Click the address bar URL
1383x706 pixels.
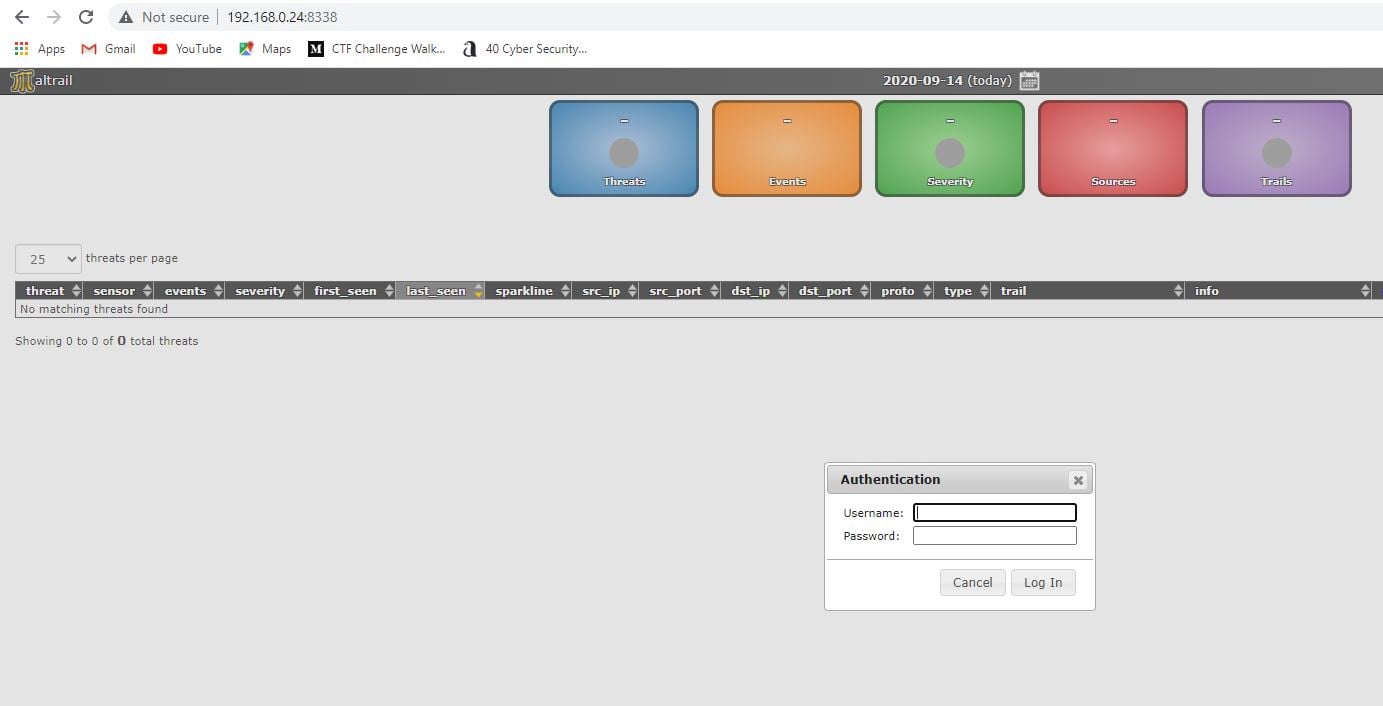point(282,17)
